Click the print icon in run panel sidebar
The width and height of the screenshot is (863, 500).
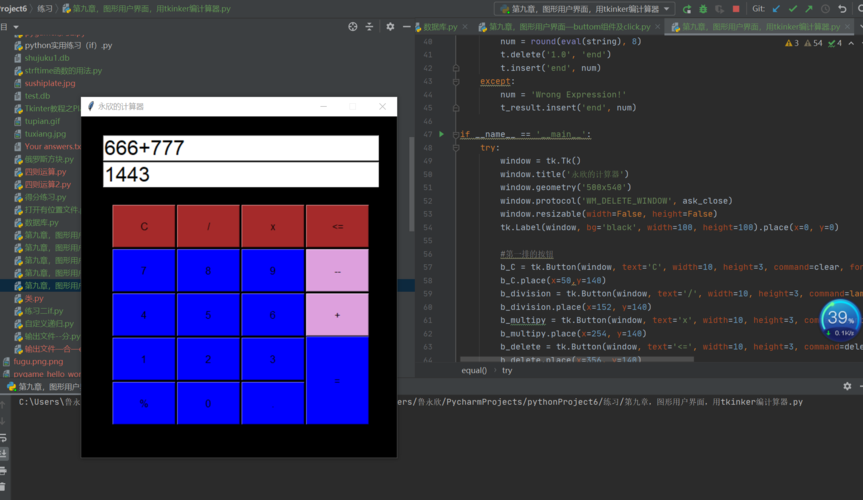point(3,470)
